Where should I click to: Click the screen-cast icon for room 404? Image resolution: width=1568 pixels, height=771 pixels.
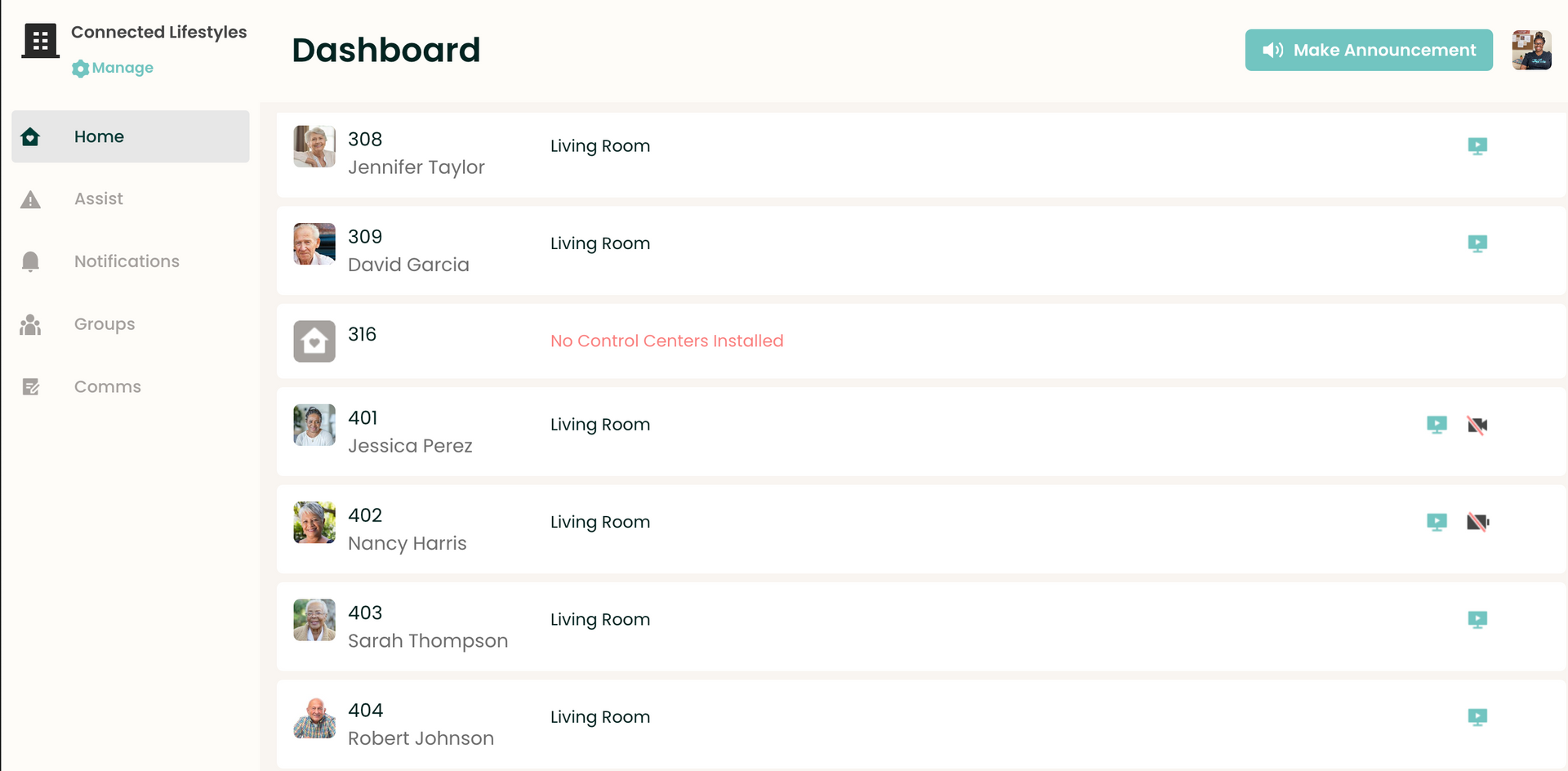coord(1477,717)
